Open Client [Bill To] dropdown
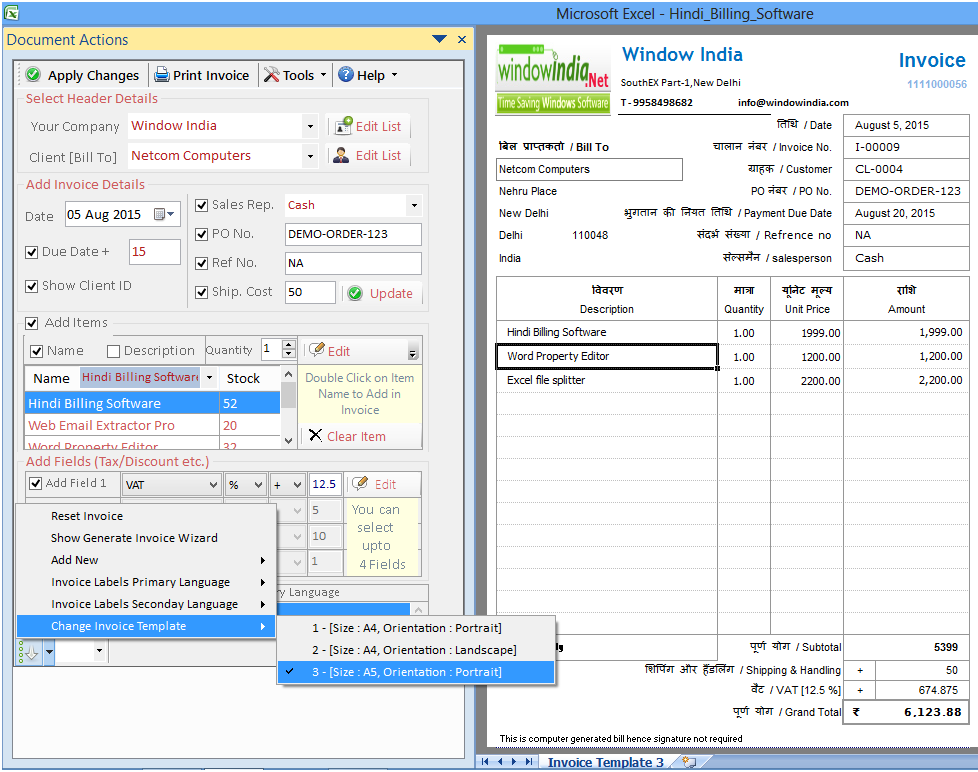 click(x=310, y=156)
